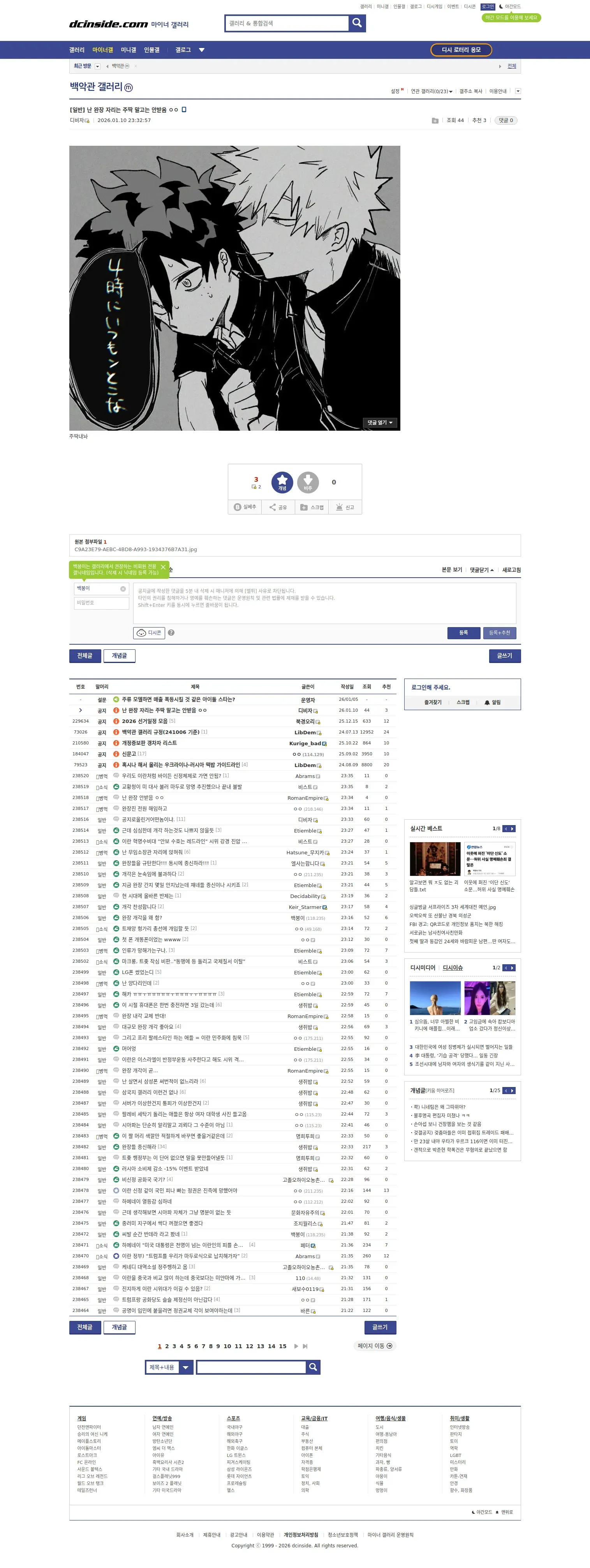Image resolution: width=590 pixels, height=1568 pixels.
Task: Click the 새로고침 comments link
Action: click(511, 570)
